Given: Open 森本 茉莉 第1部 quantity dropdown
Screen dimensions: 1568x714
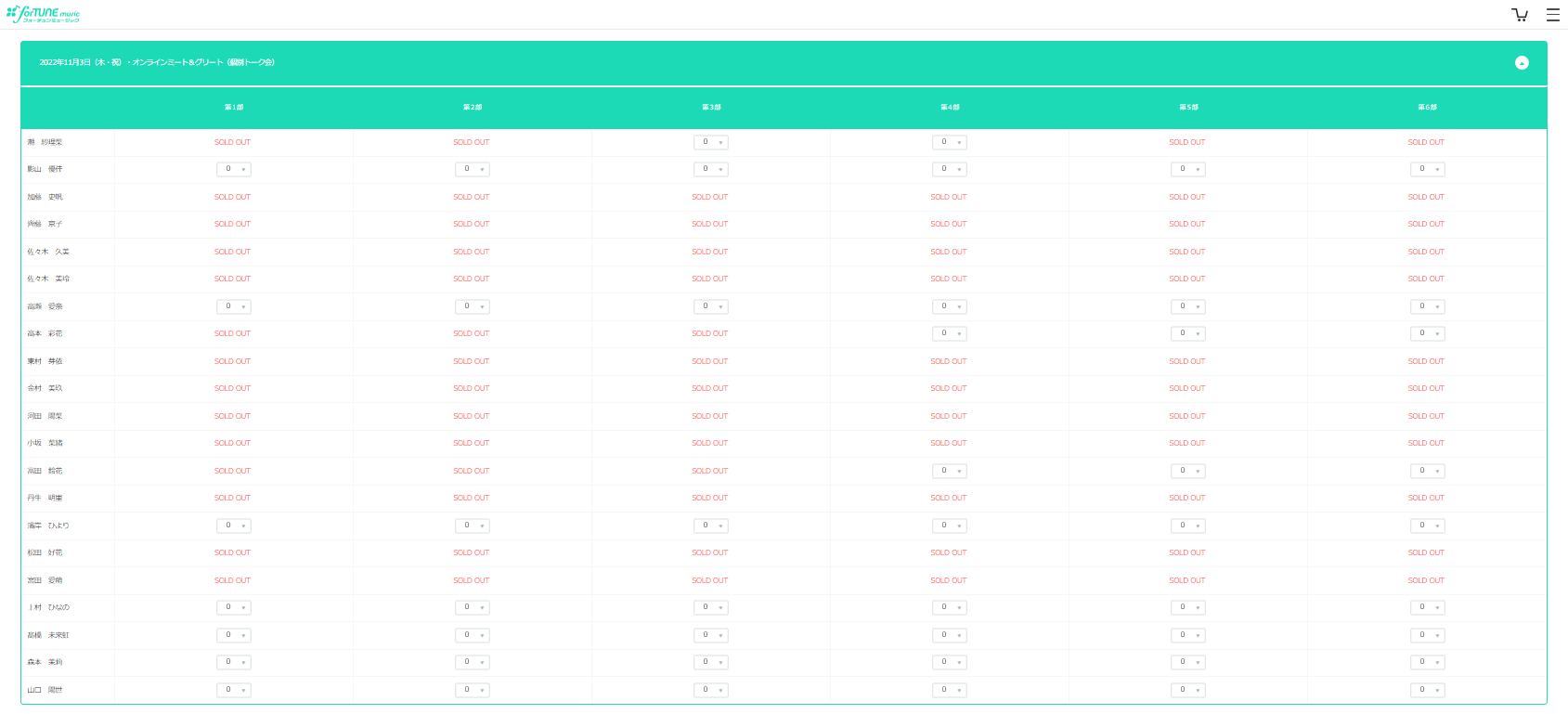Looking at the screenshot, I should click(234, 662).
